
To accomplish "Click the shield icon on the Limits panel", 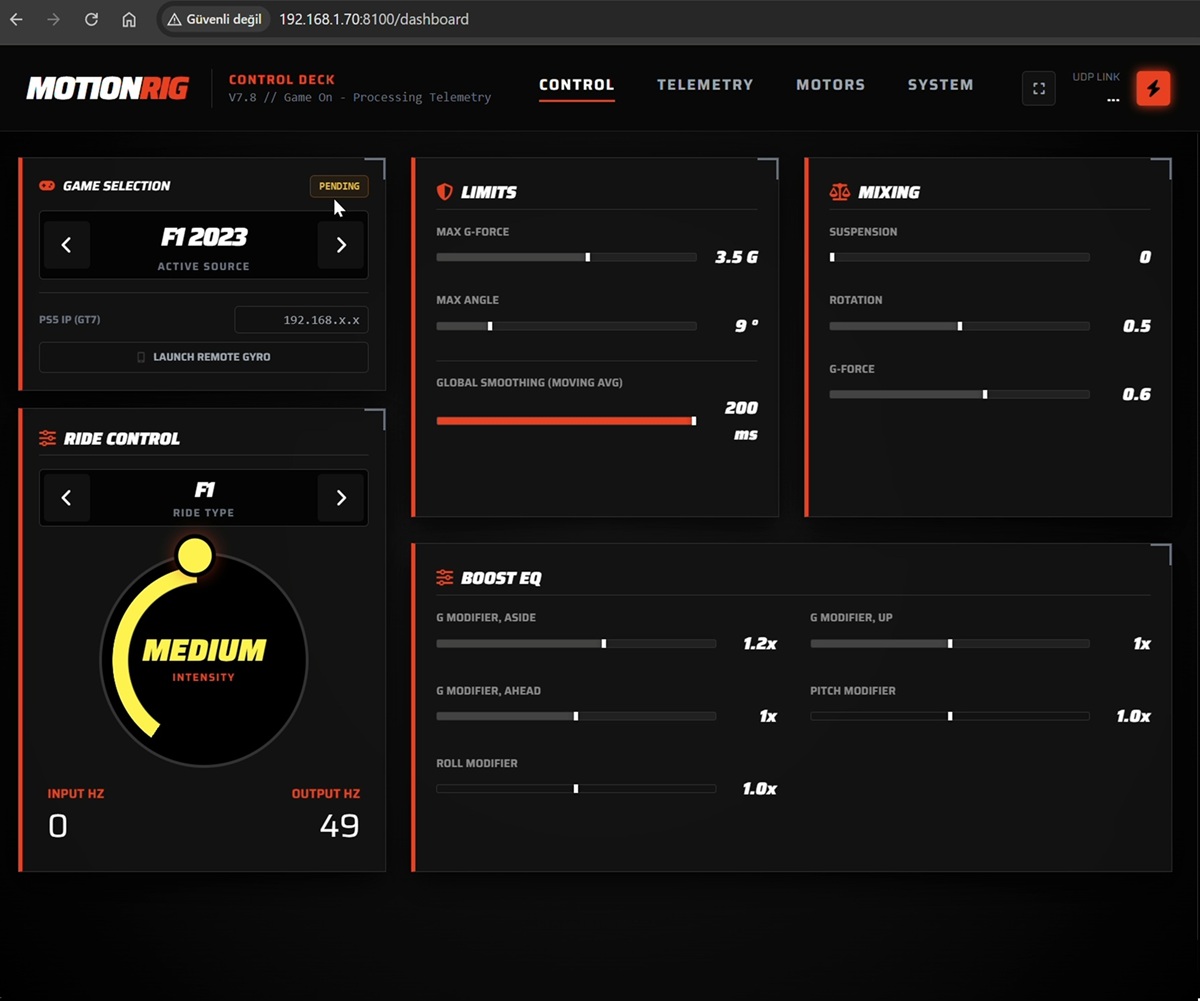I will [444, 192].
